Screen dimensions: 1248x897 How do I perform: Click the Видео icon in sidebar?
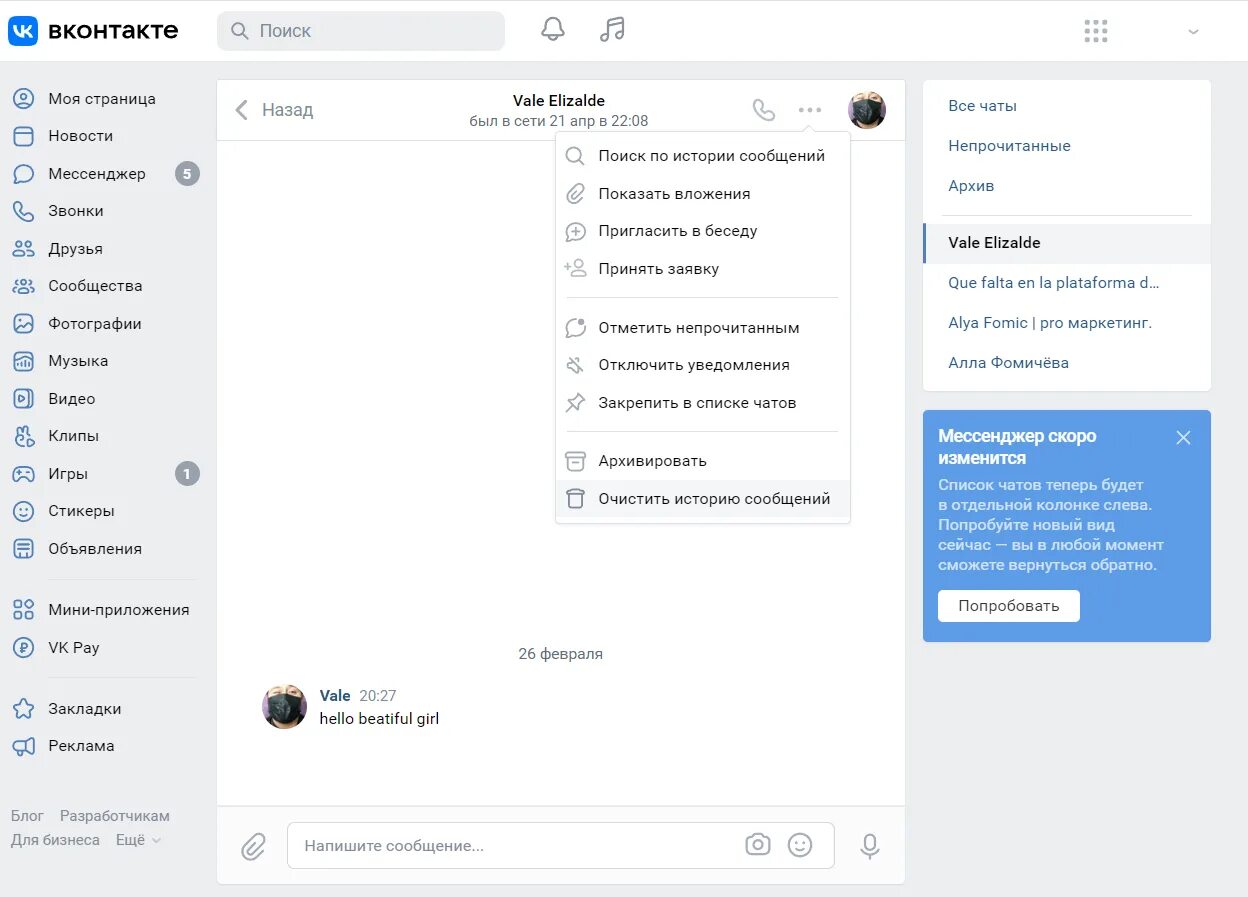(23, 399)
